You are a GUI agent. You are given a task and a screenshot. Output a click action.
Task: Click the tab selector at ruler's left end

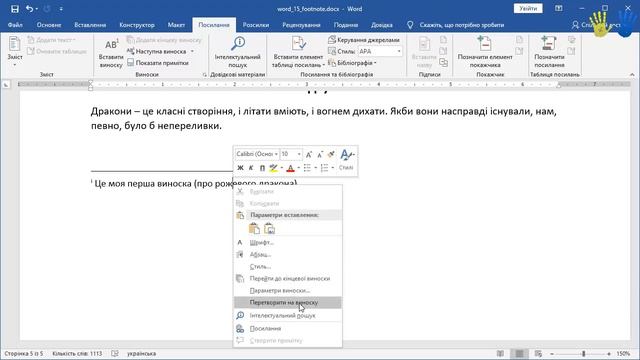[x=6, y=84]
